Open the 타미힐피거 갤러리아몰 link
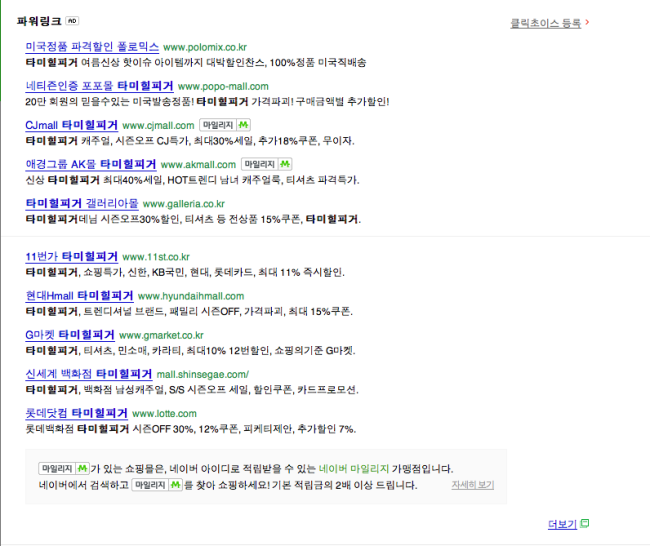 coord(82,203)
